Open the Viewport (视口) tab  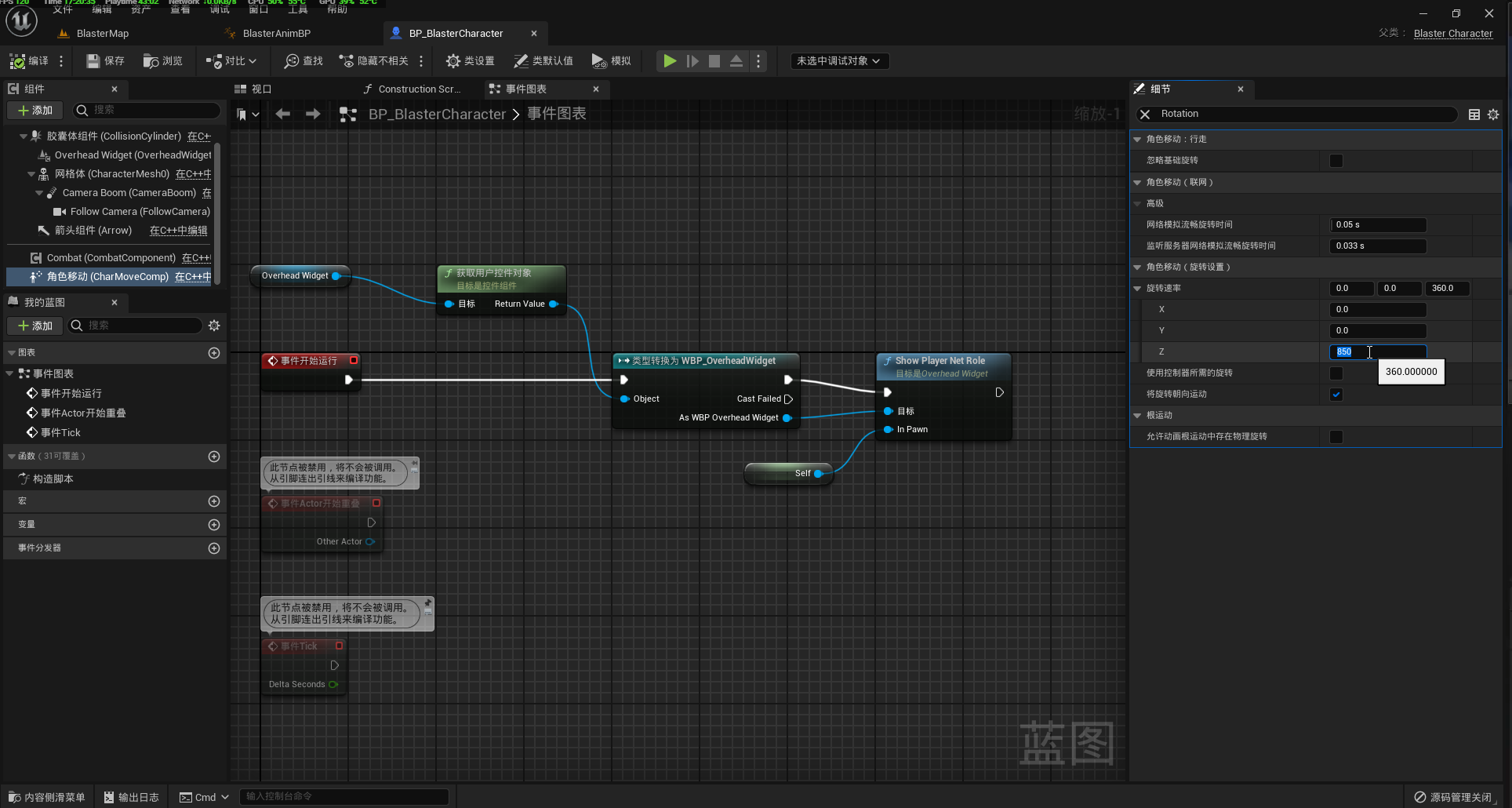(x=254, y=89)
